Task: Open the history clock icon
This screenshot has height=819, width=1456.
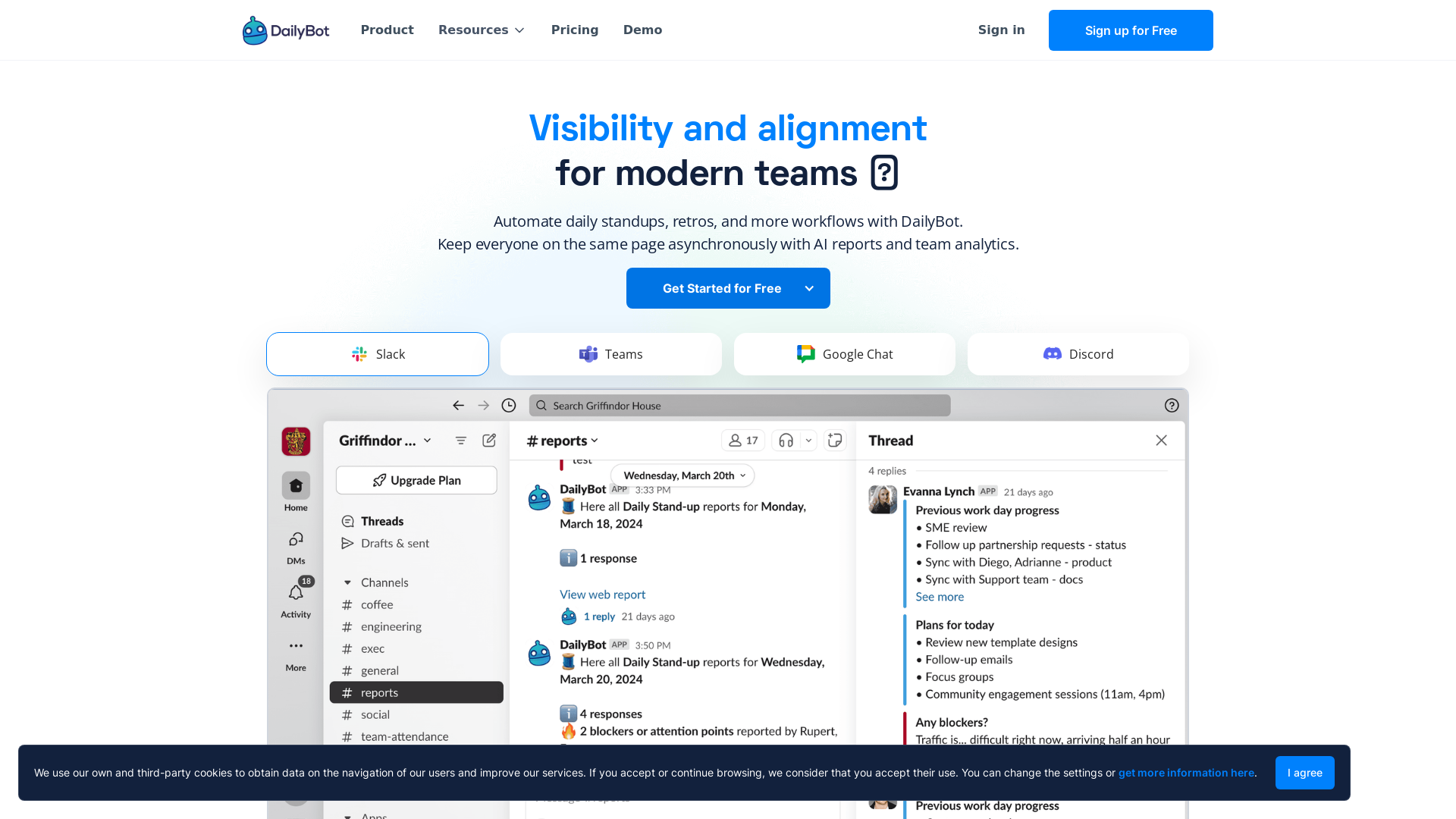Action: (509, 406)
